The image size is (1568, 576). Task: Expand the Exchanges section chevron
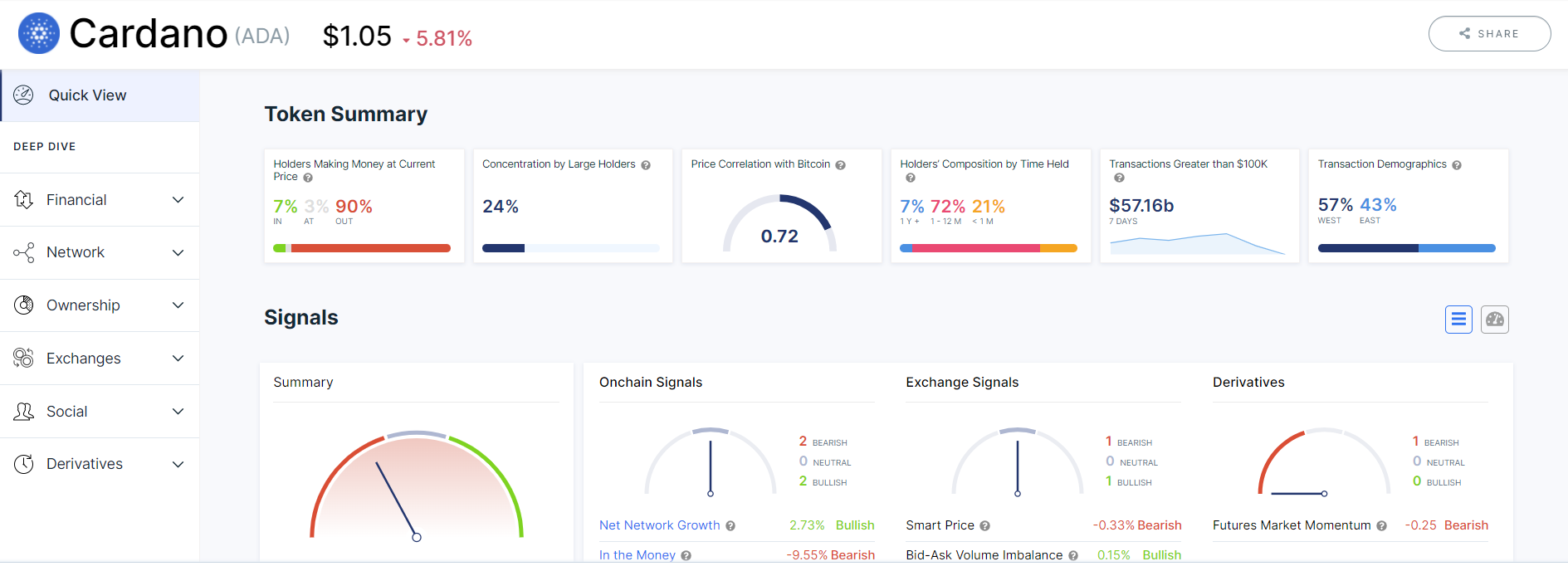point(178,359)
